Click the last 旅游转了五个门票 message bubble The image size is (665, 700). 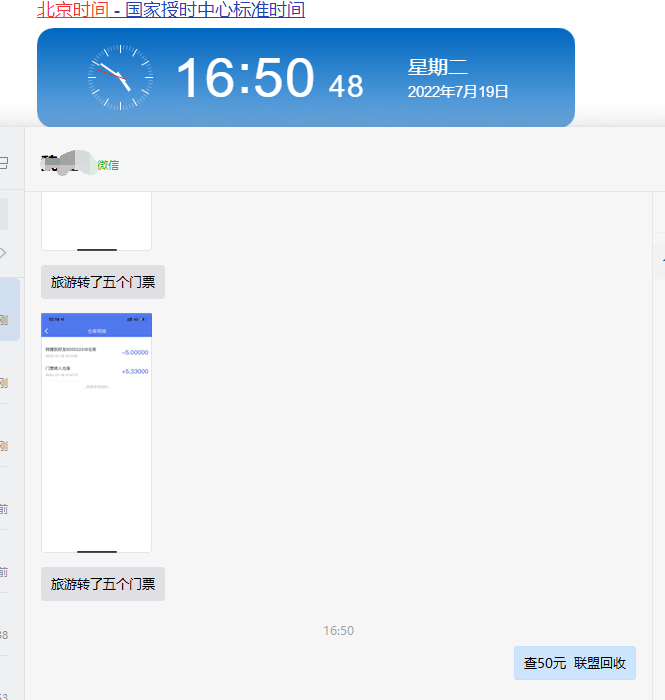coord(103,584)
